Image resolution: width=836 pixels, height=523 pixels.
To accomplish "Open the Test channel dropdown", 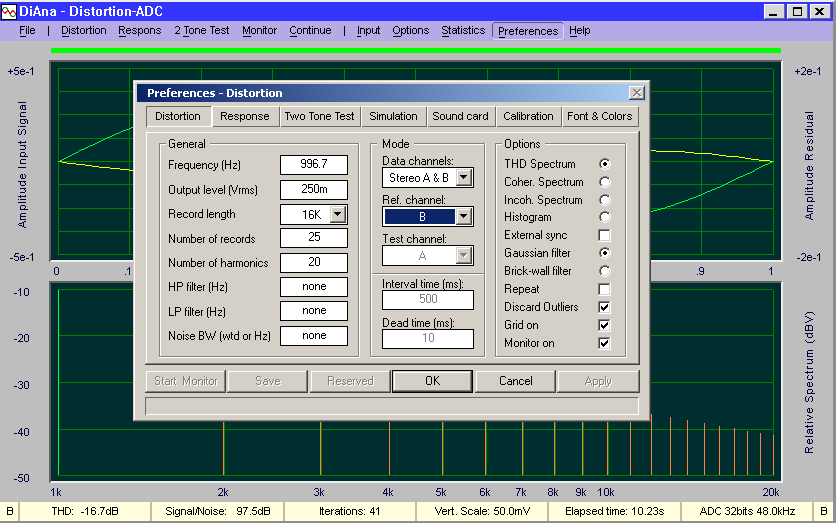I will [x=464, y=255].
